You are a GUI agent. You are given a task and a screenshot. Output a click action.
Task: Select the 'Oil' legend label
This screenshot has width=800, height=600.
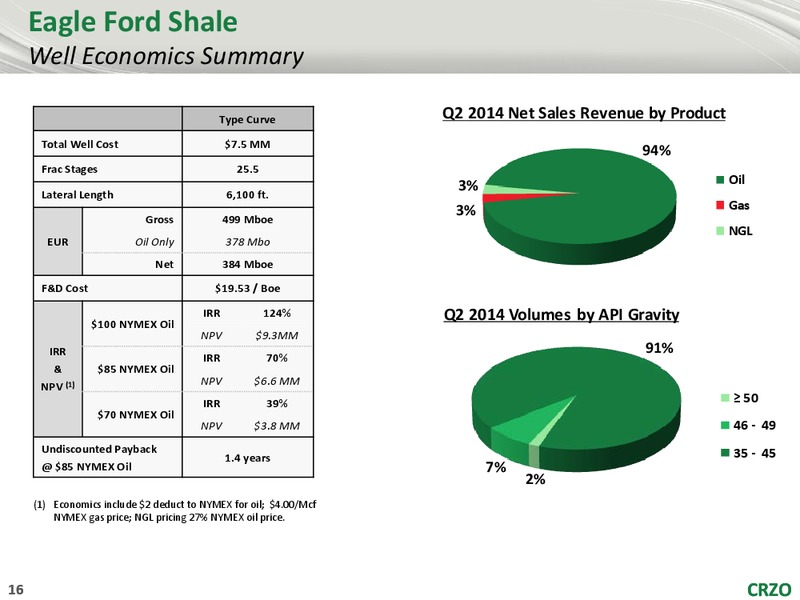coord(737,180)
